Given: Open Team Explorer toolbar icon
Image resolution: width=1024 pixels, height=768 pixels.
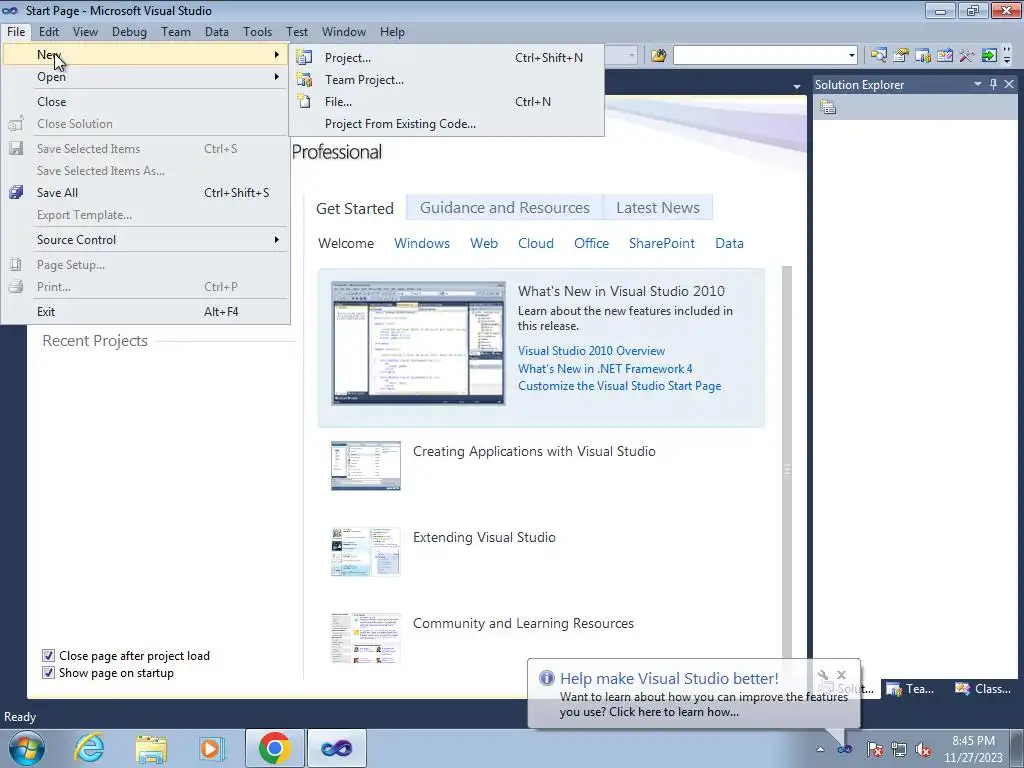Looking at the screenshot, I should point(923,56).
